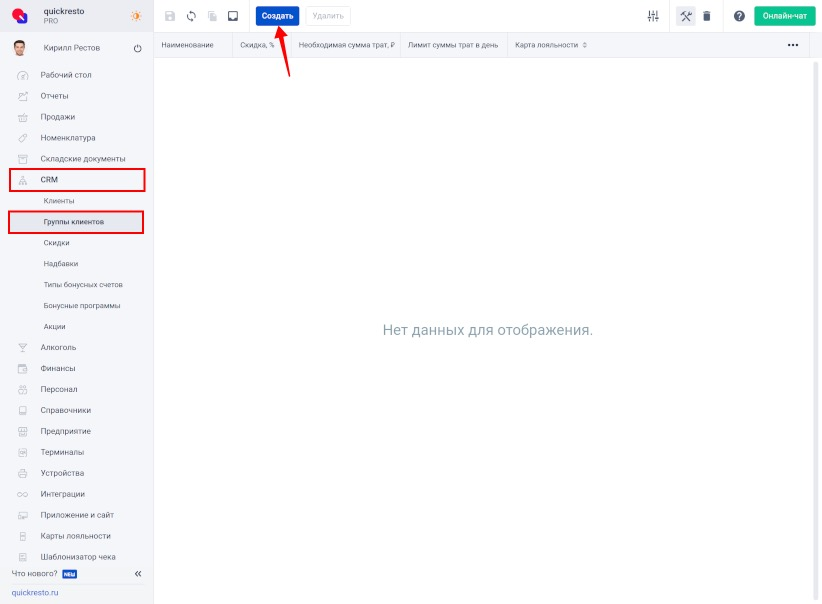Click the Терминалы icon
Screen dimensions: 822x604
click(x=23, y=452)
